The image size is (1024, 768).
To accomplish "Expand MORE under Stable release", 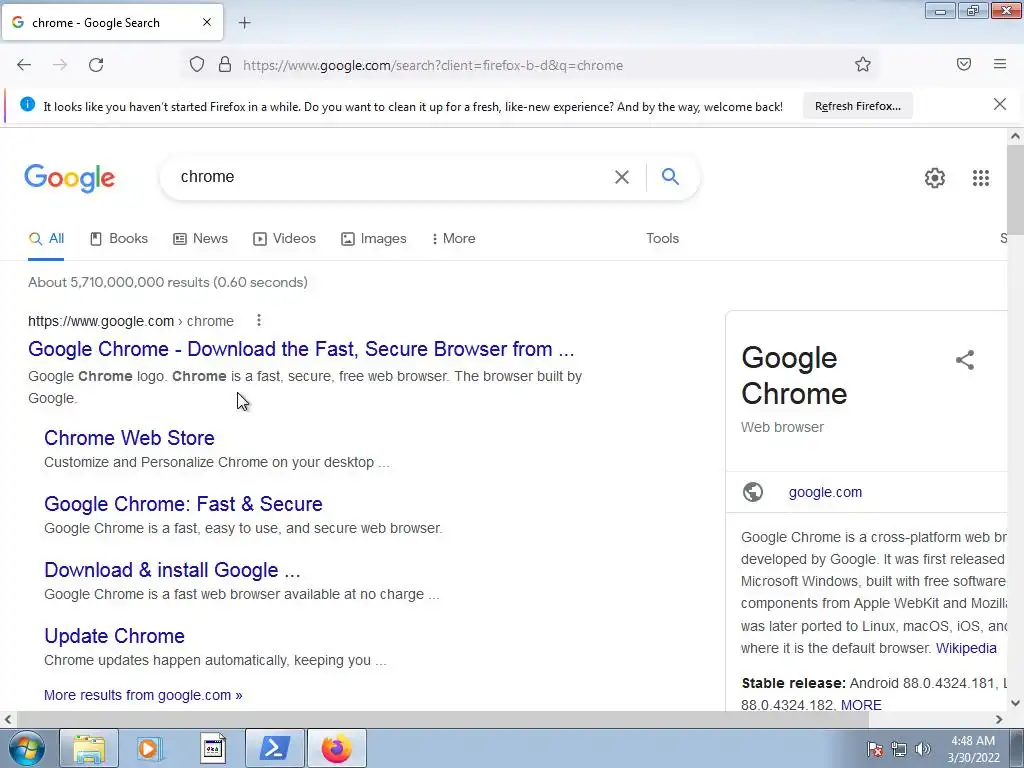I will pyautogui.click(x=861, y=705).
